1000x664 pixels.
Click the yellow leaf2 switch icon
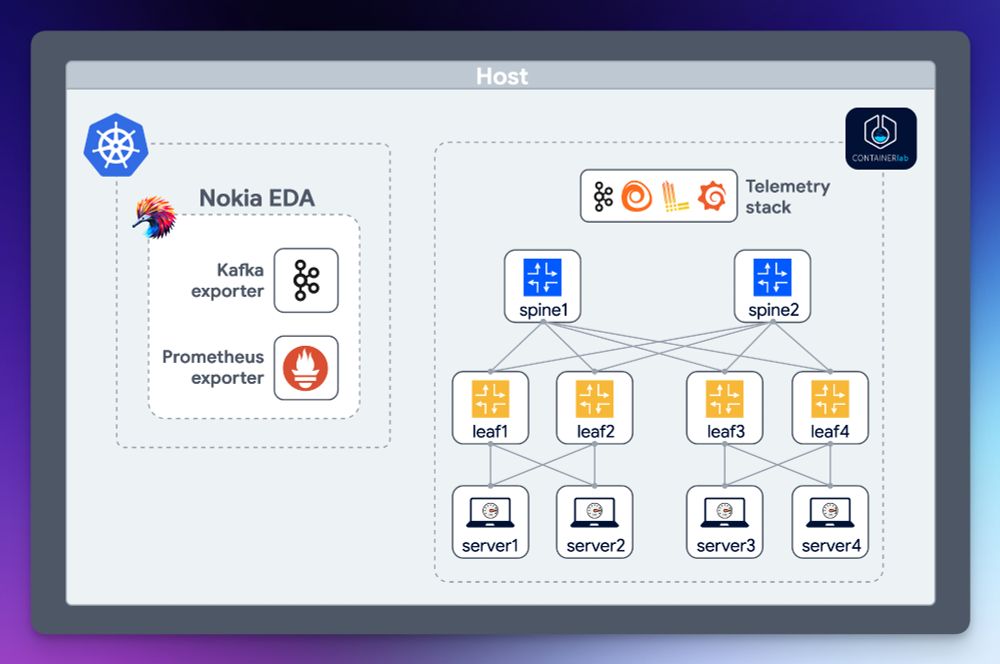[x=594, y=399]
